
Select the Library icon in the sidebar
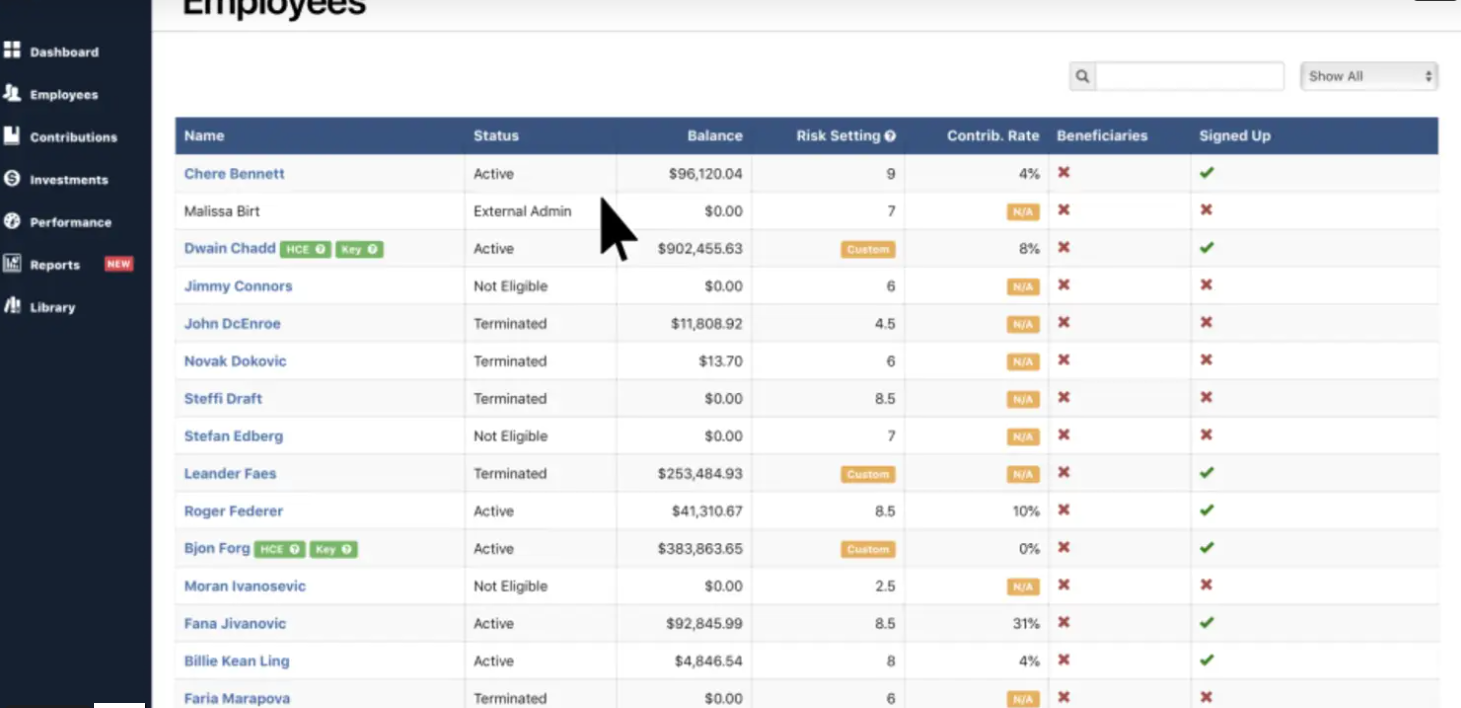point(14,307)
